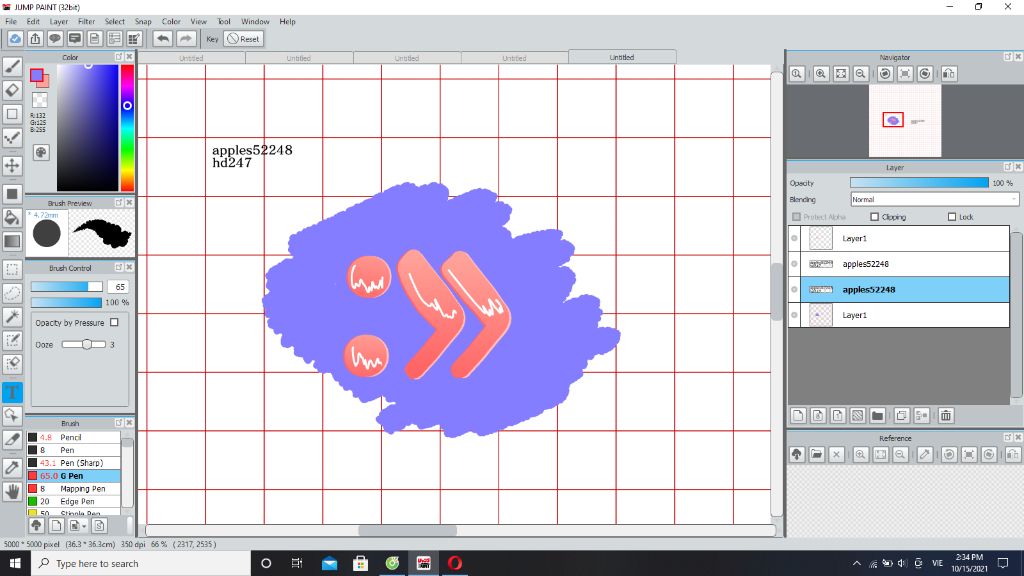Open the Window menu

[x=255, y=22]
